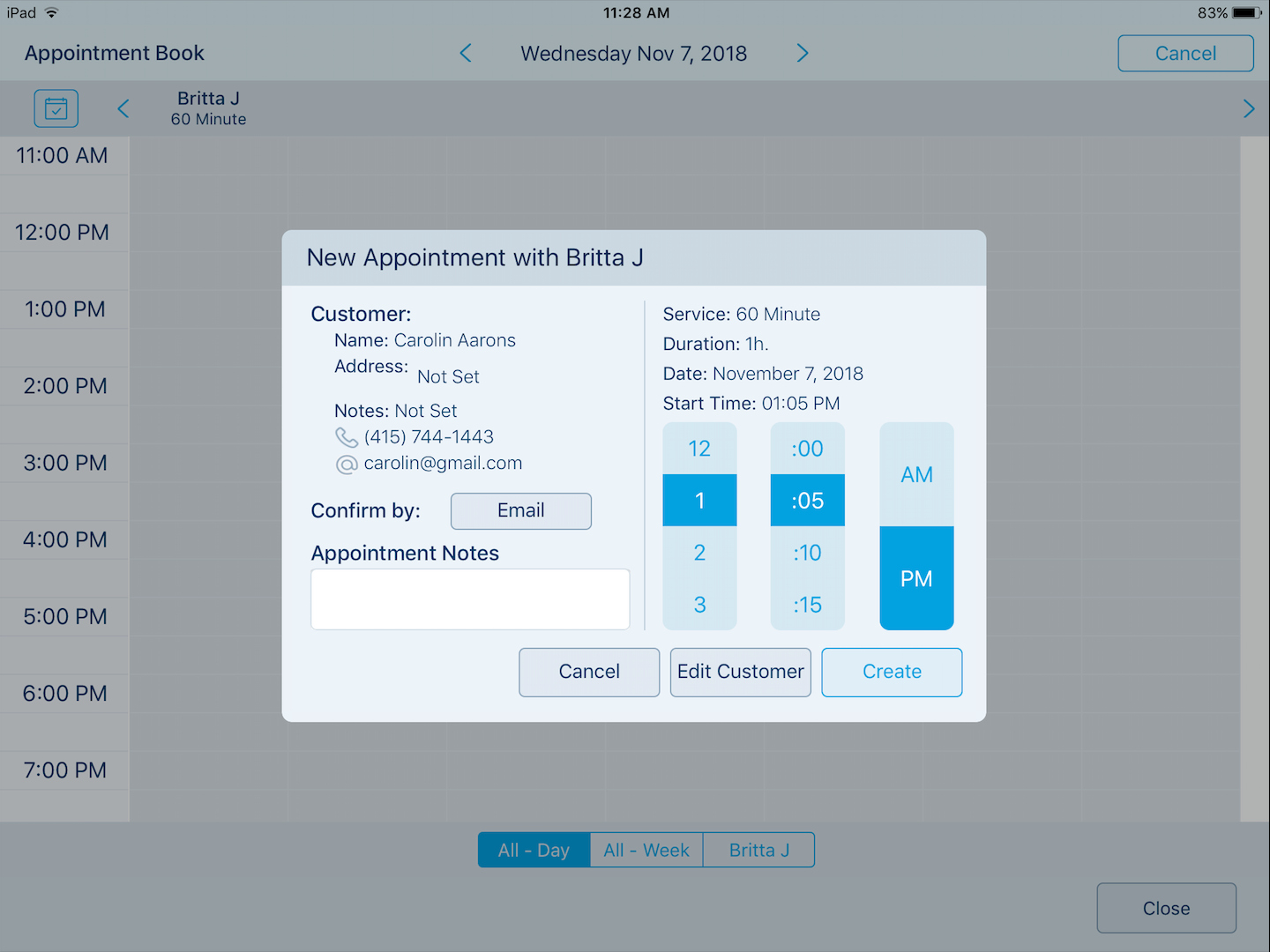Select AM for the start time
1270x952 pixels.
click(x=916, y=474)
